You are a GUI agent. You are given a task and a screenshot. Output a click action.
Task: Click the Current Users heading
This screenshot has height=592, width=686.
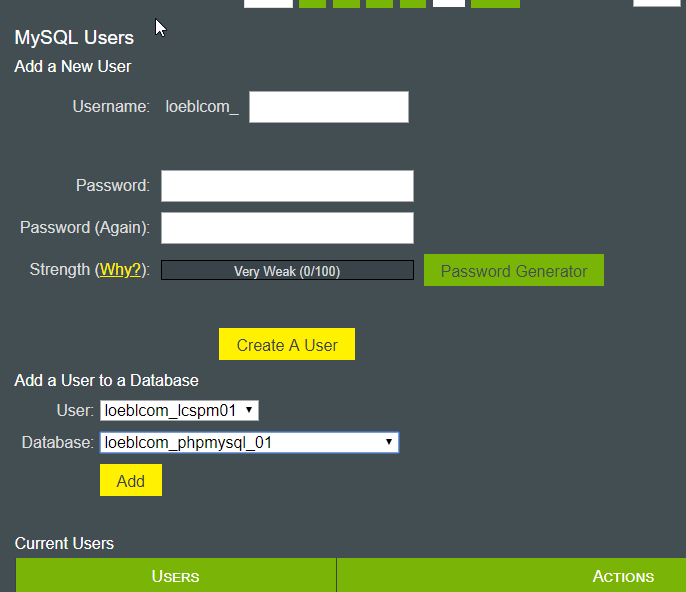coord(64,543)
